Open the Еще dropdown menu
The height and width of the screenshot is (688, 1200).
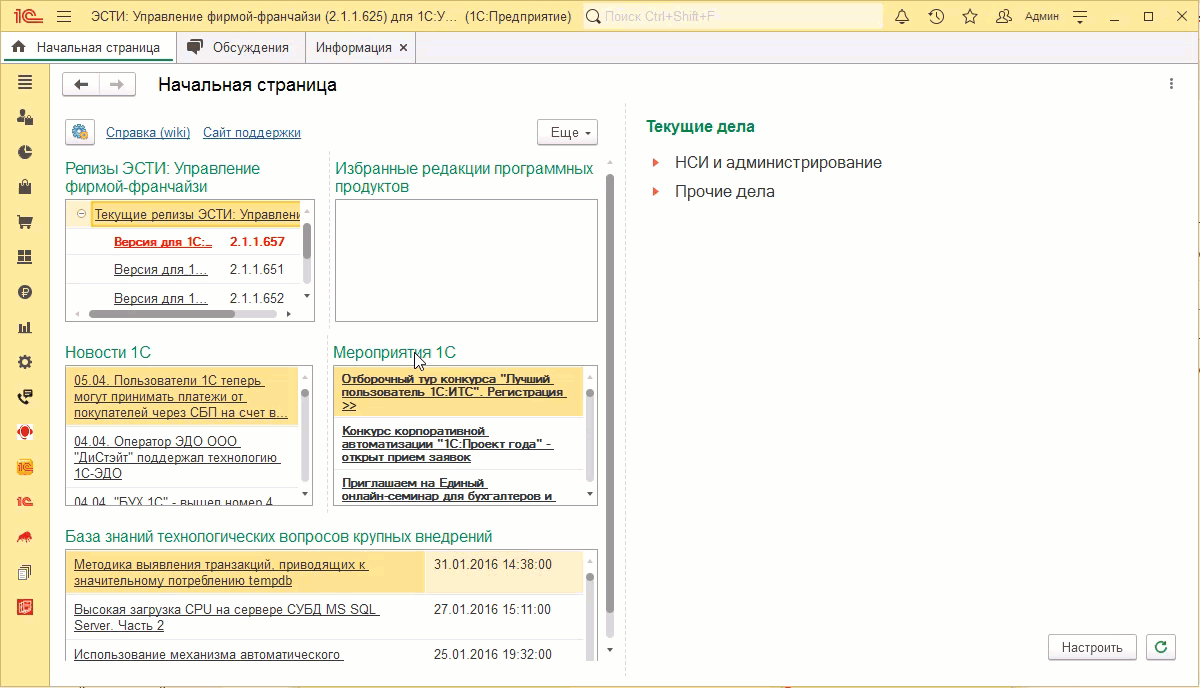pos(567,133)
